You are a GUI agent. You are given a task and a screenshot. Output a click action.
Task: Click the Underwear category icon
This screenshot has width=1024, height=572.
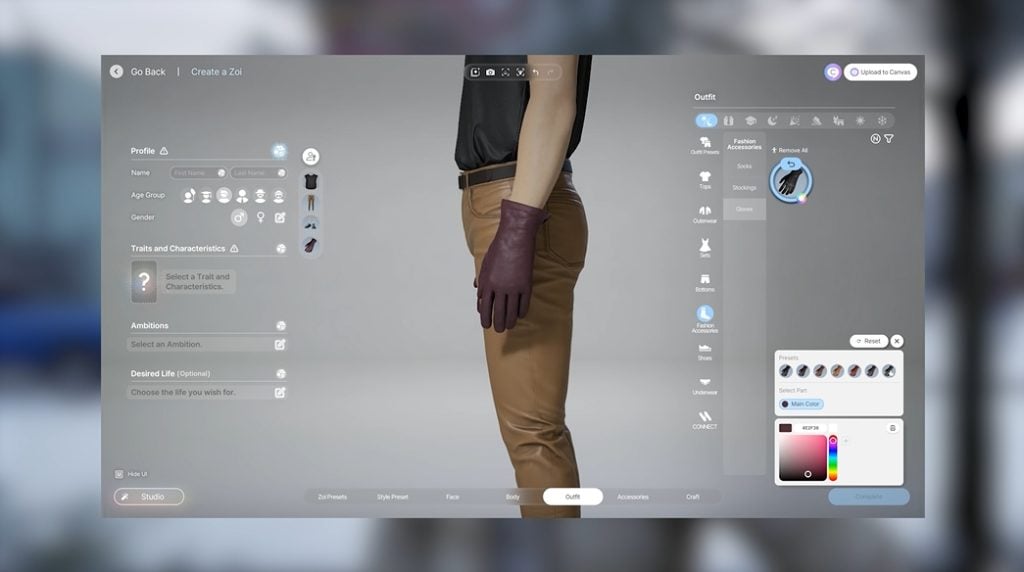point(705,384)
